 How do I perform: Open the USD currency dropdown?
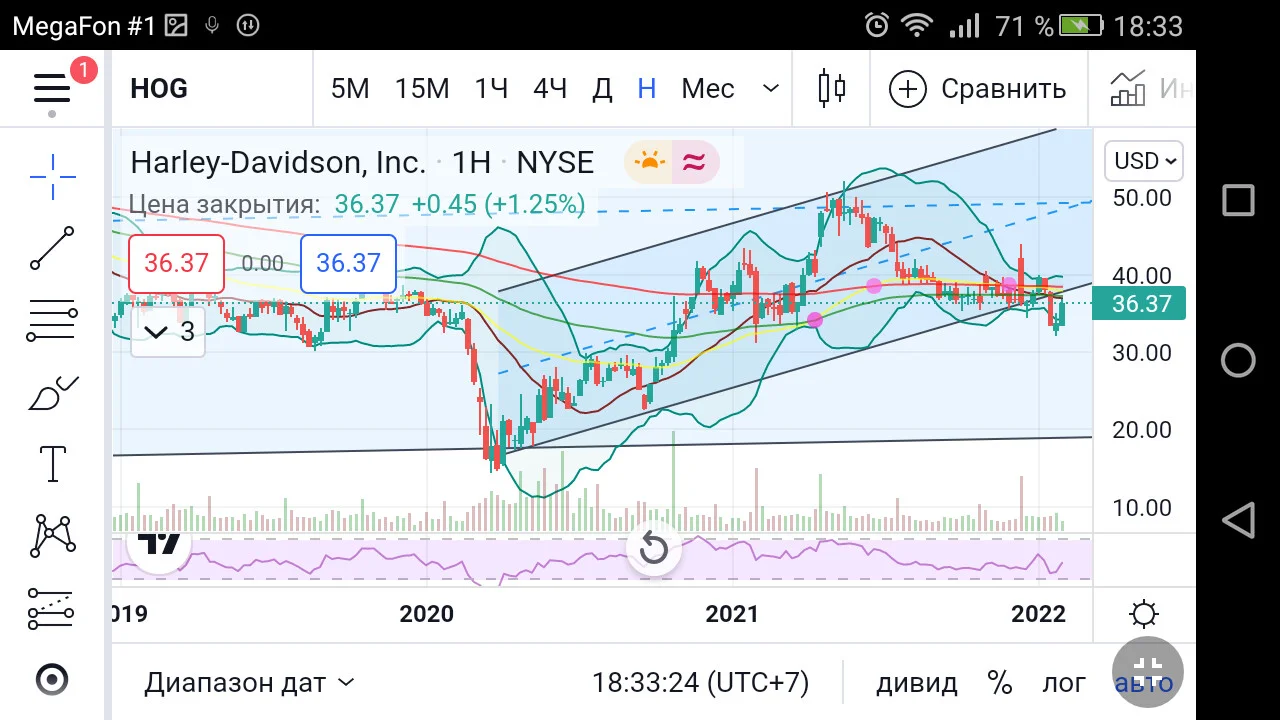[x=1143, y=161]
